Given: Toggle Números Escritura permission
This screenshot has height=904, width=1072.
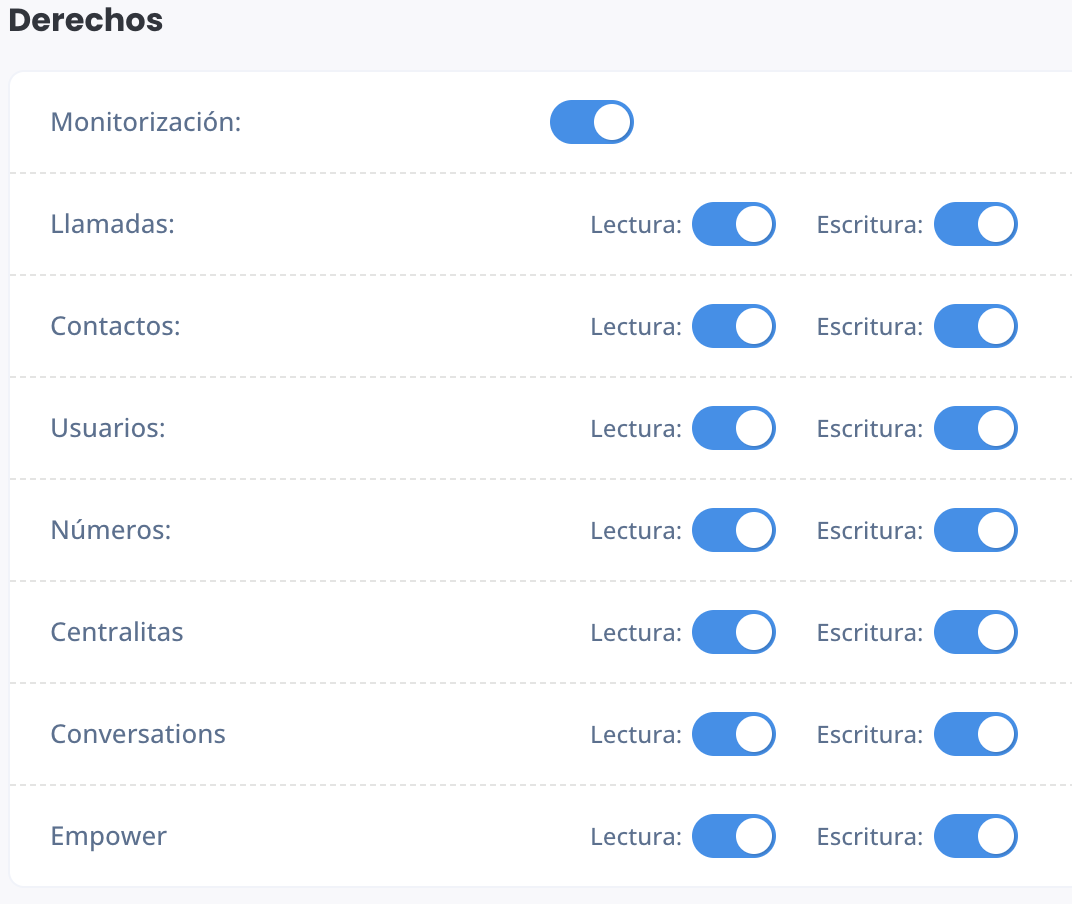Looking at the screenshot, I should pyautogui.click(x=976, y=530).
